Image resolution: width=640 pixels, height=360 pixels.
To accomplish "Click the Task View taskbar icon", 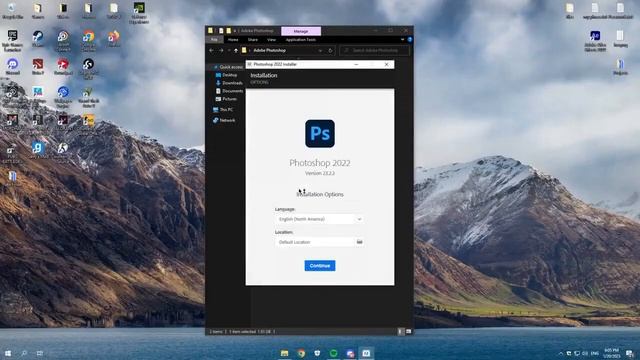I will pos(40,353).
